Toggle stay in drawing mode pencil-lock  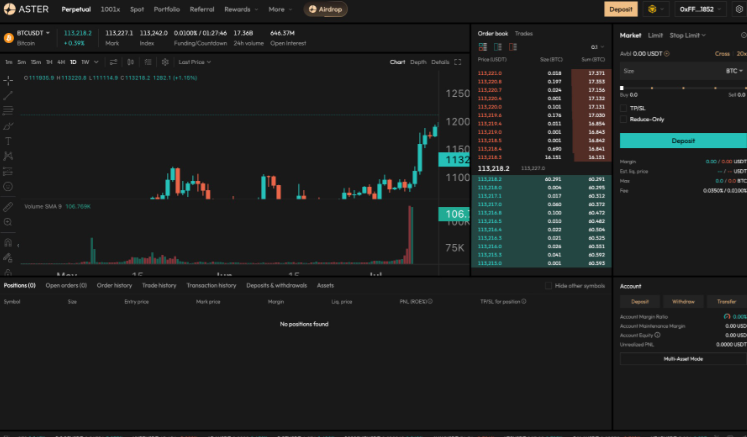8,258
